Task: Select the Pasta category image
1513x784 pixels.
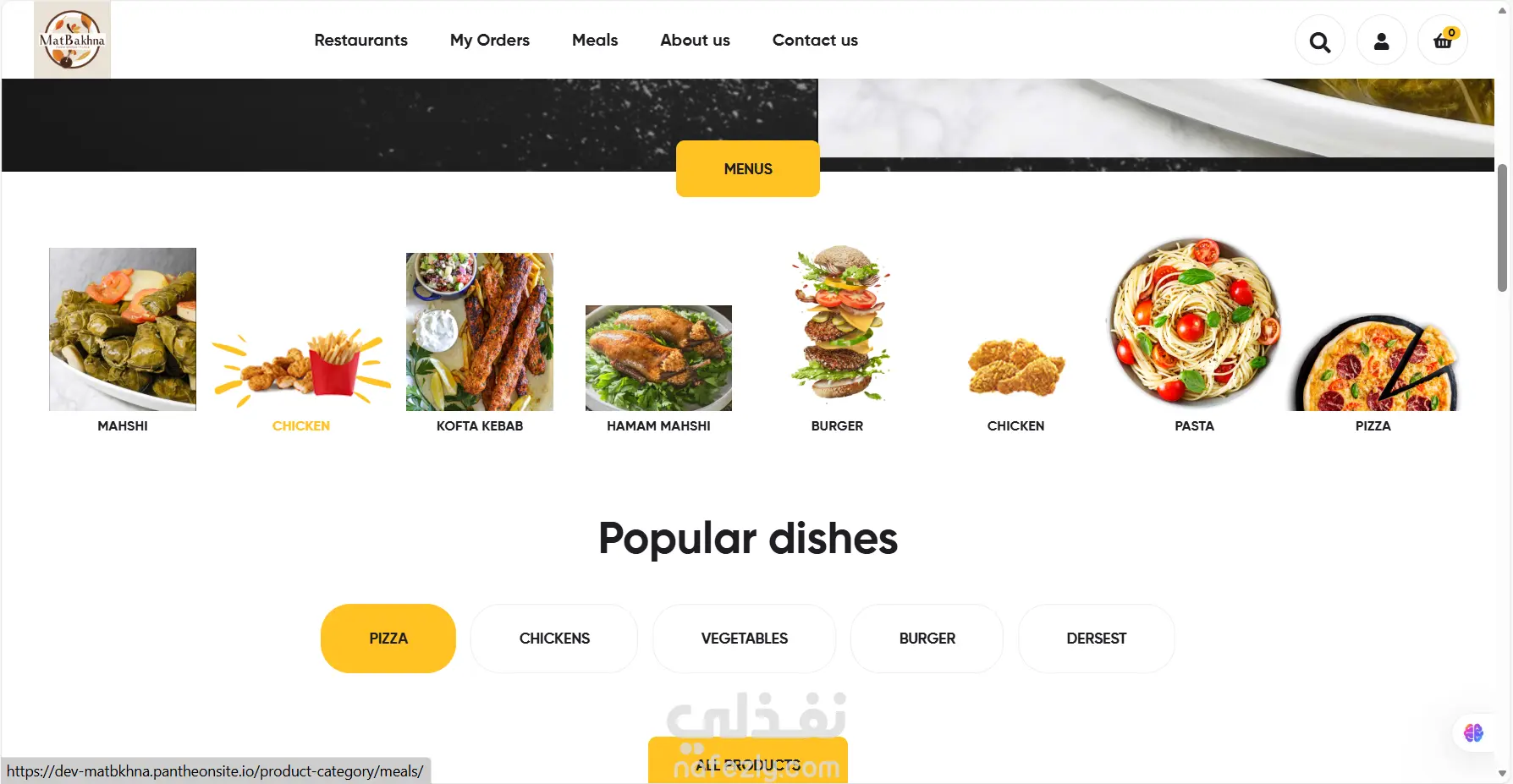Action: [x=1194, y=324]
